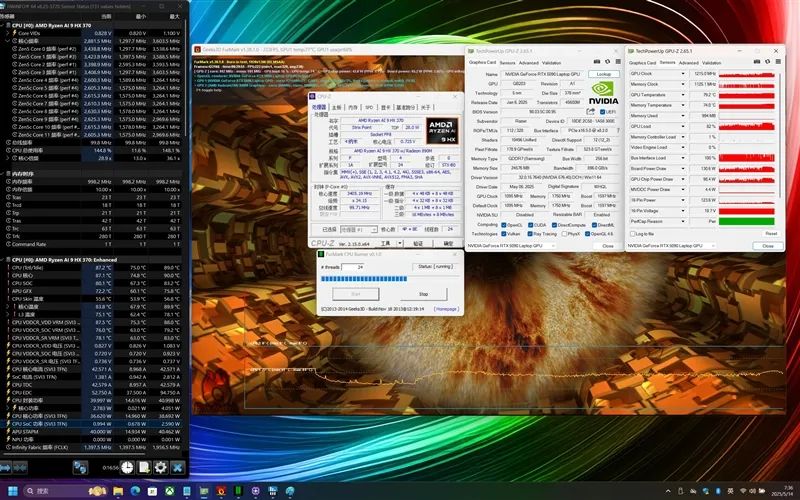Image resolution: width=800 pixels, height=500 pixels.
Task: Enable Log to file in GPU-Z Sensors
Action: (633, 234)
